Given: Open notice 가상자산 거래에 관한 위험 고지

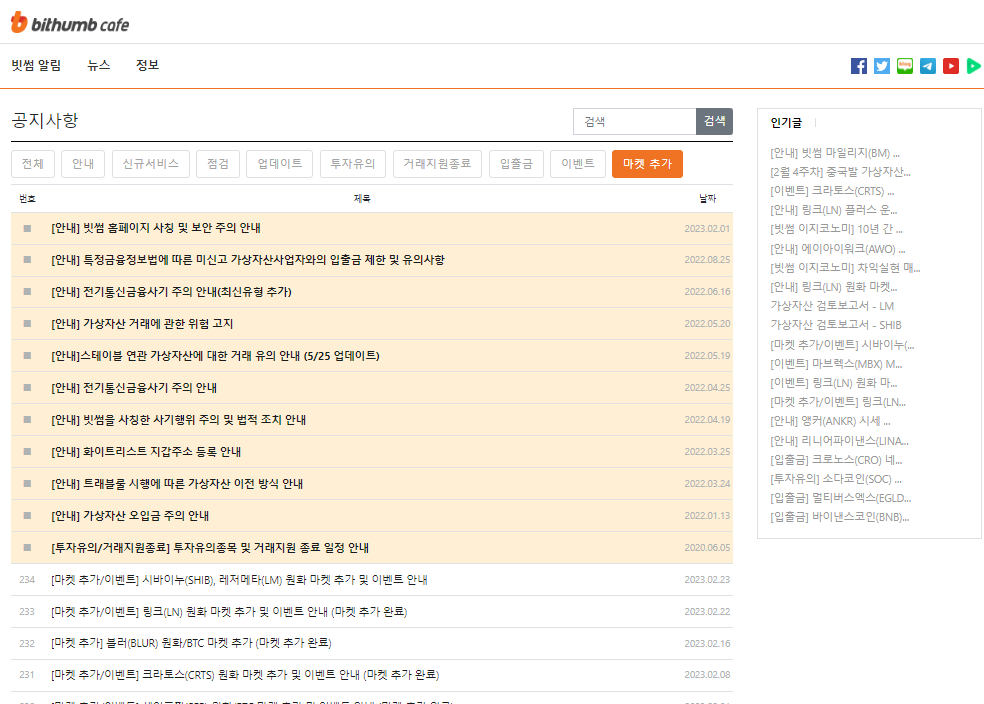Looking at the screenshot, I should [x=142, y=324].
